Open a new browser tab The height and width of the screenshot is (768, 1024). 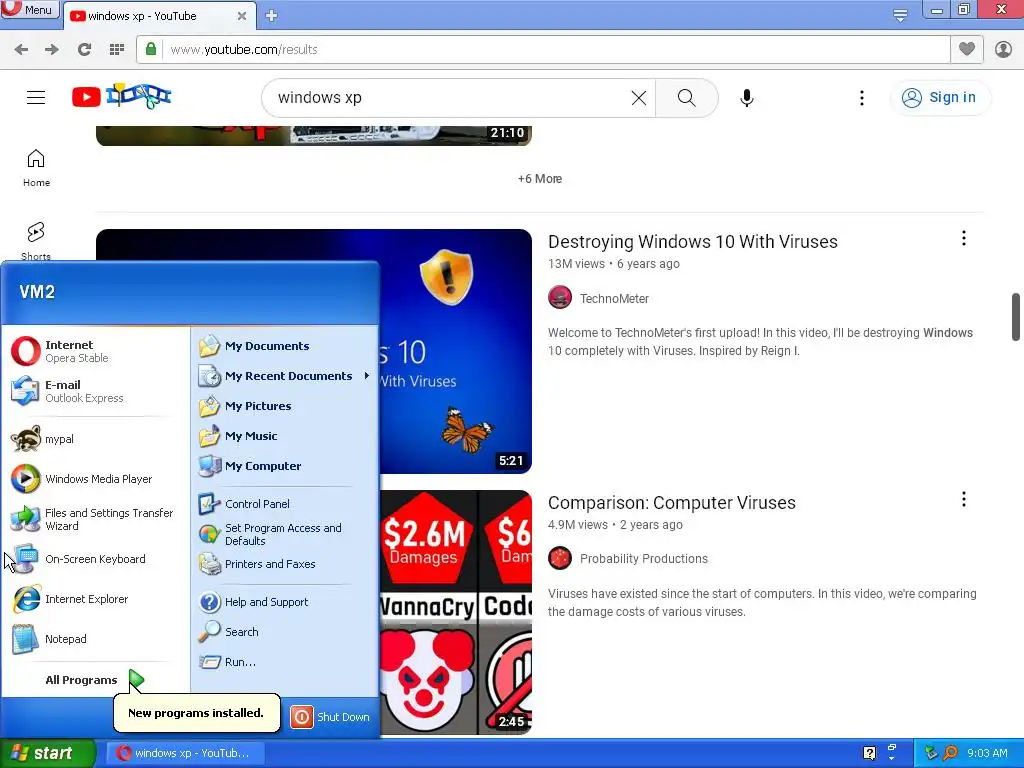pos(272,16)
